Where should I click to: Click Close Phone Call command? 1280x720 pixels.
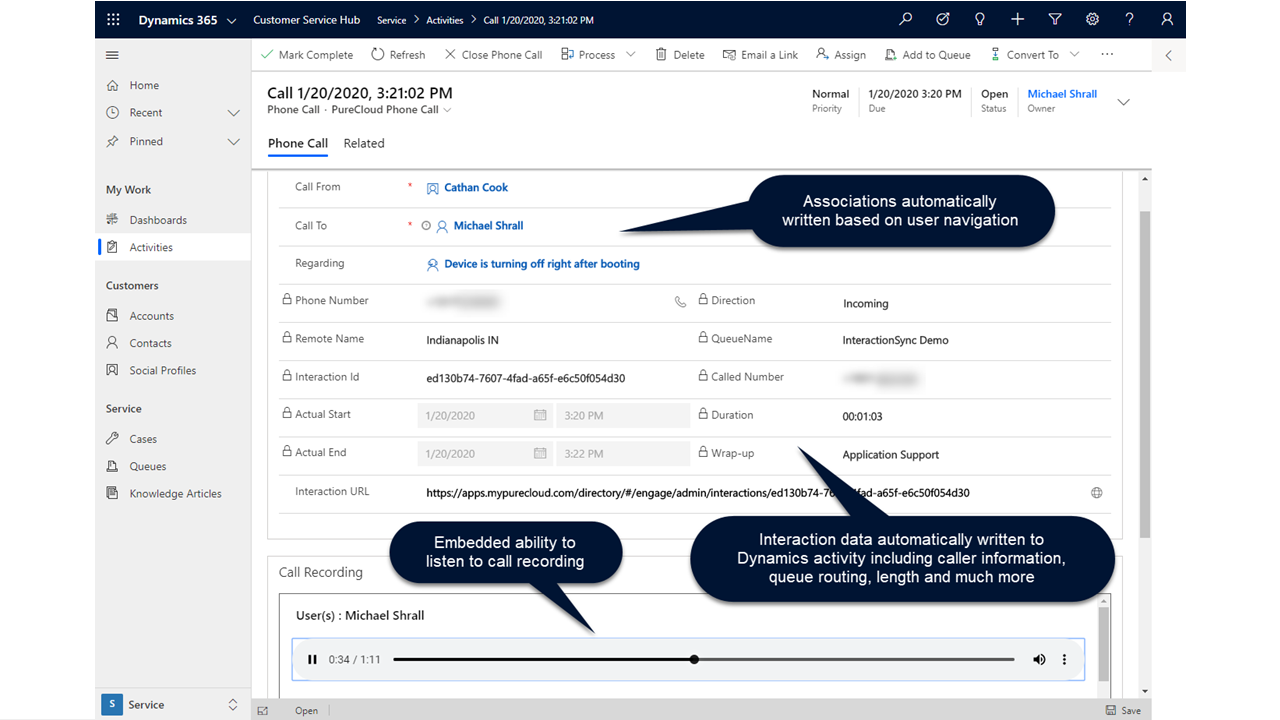pyautogui.click(x=493, y=55)
